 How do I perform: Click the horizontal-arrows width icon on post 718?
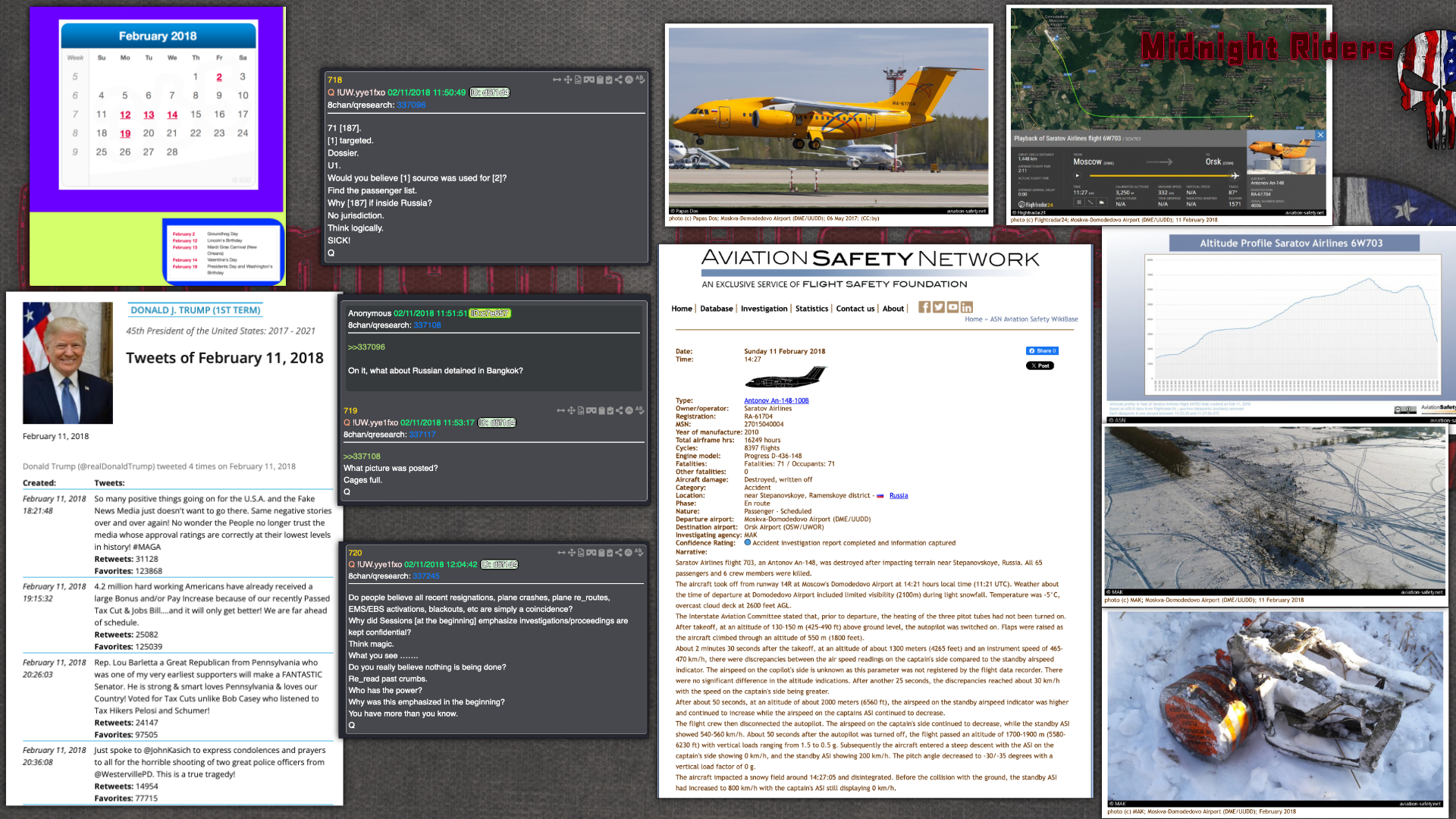557,80
